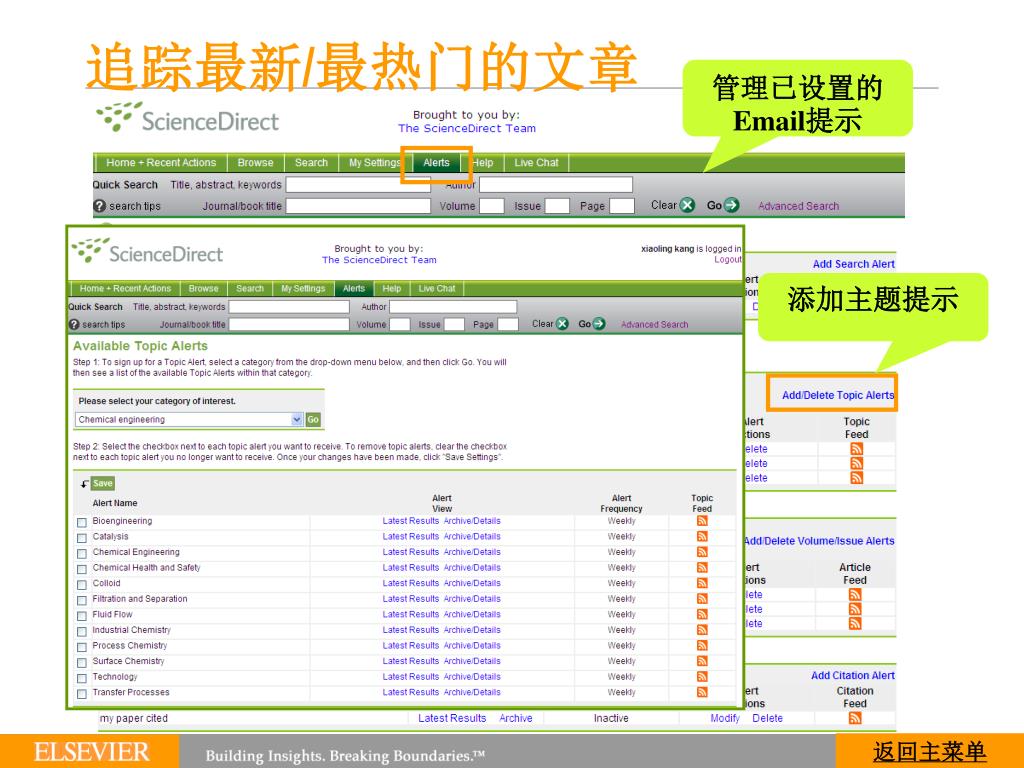Click the RSS feed icon for Bioengineering
This screenshot has height=768, width=1024.
702,520
